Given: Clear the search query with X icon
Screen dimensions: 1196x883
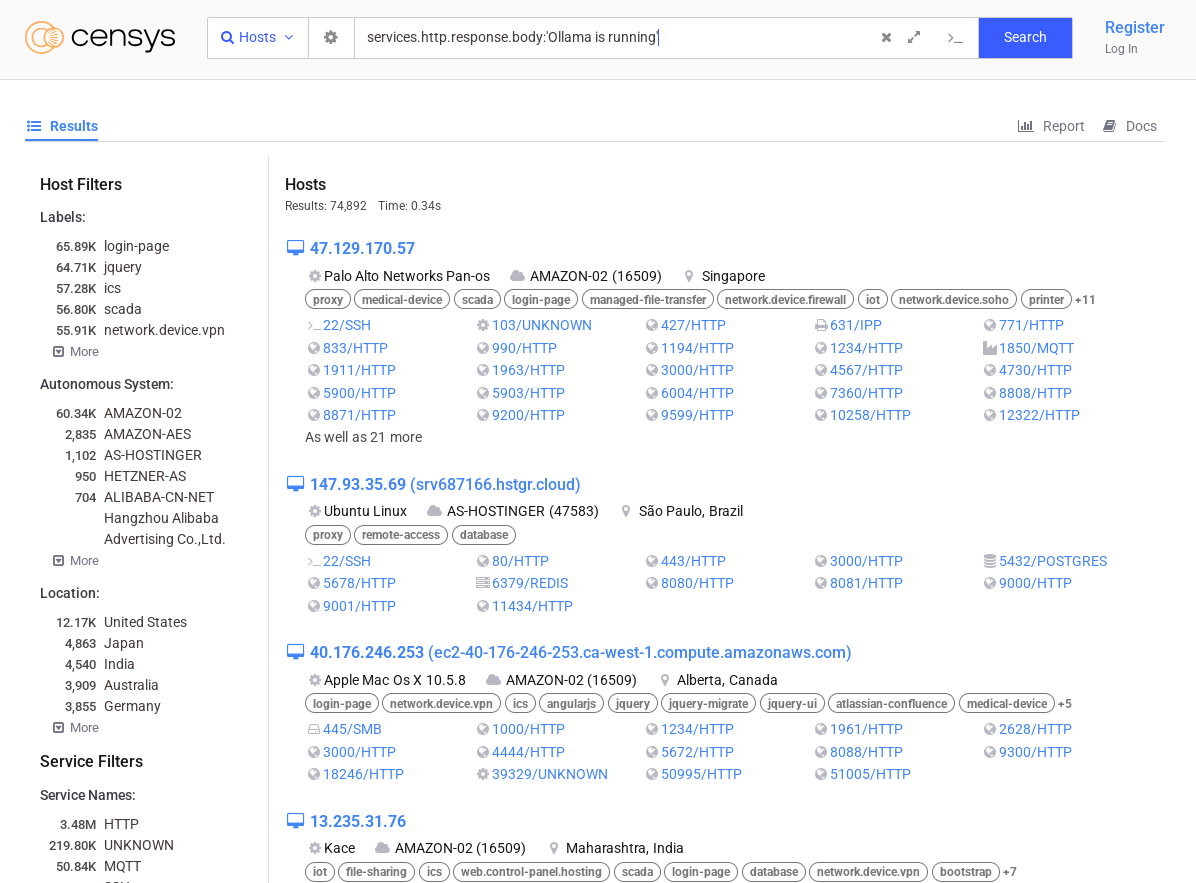Looking at the screenshot, I should click(886, 38).
